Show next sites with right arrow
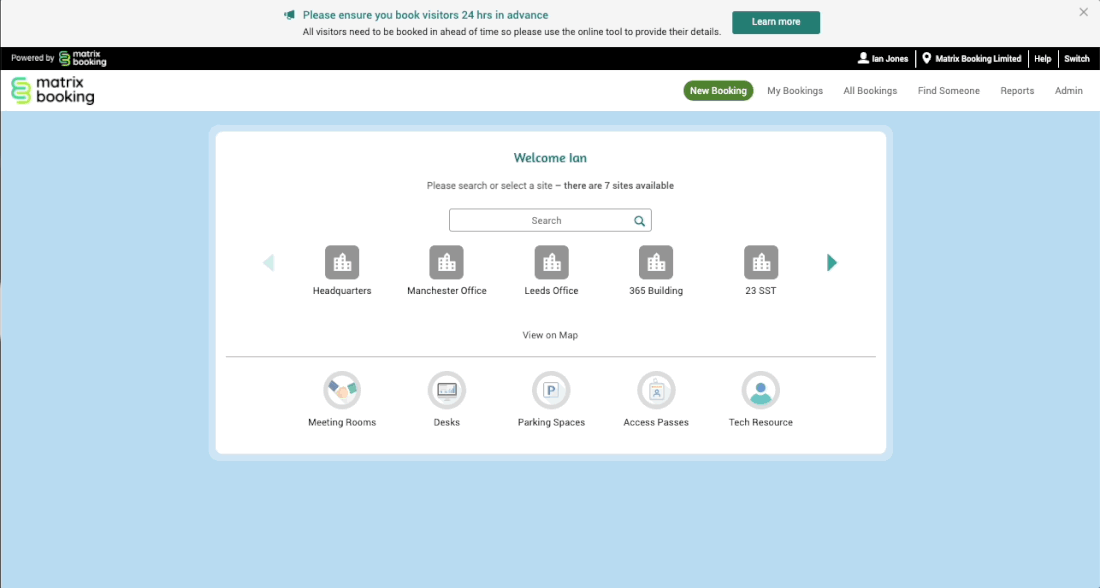Viewport: 1100px width, 588px height. [x=832, y=263]
